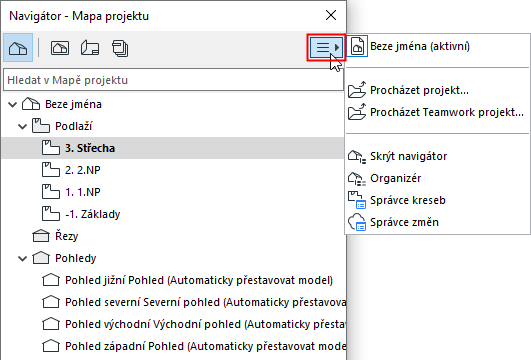Collapse the 'Beze jména' project root

click(13, 104)
